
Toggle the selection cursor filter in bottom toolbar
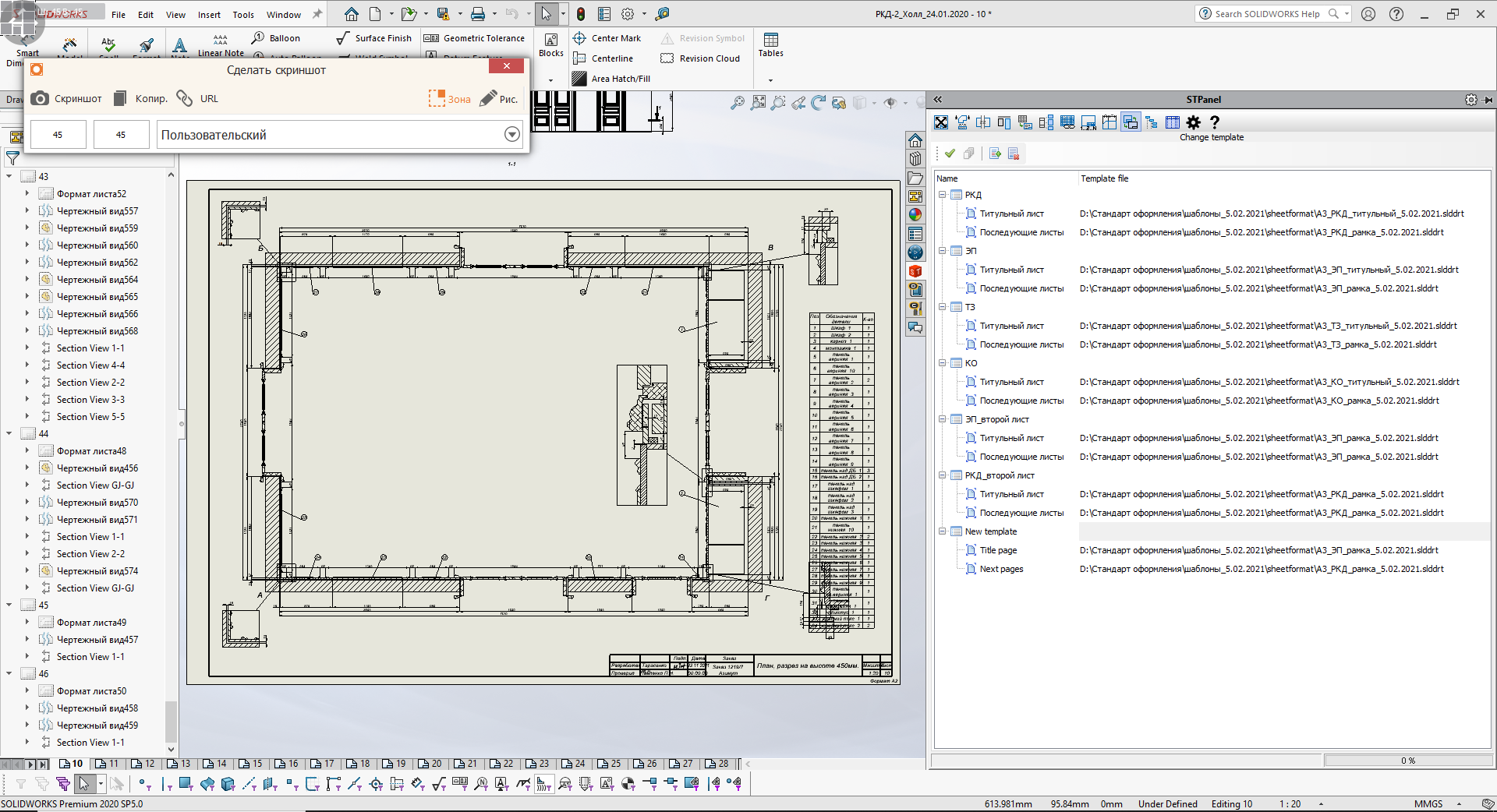(x=84, y=783)
